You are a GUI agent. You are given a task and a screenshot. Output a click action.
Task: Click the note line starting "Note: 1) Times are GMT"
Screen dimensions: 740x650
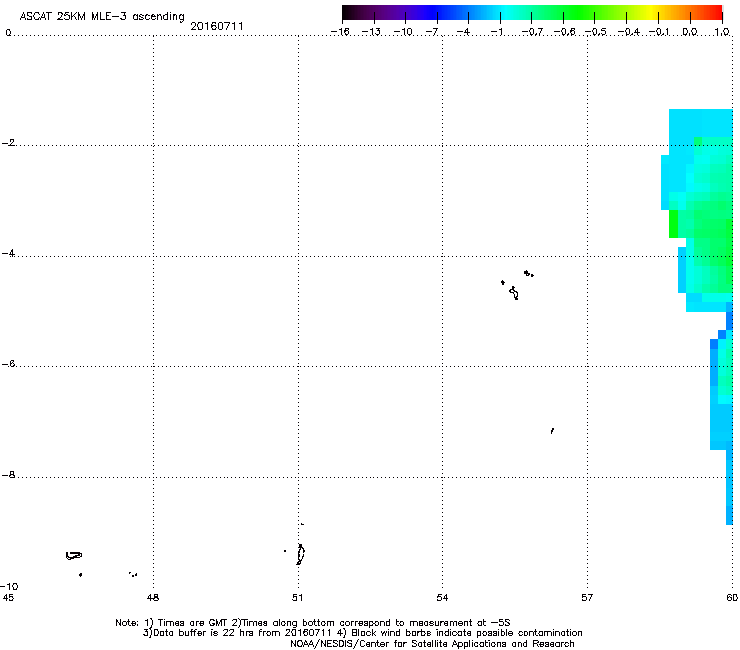point(313,623)
